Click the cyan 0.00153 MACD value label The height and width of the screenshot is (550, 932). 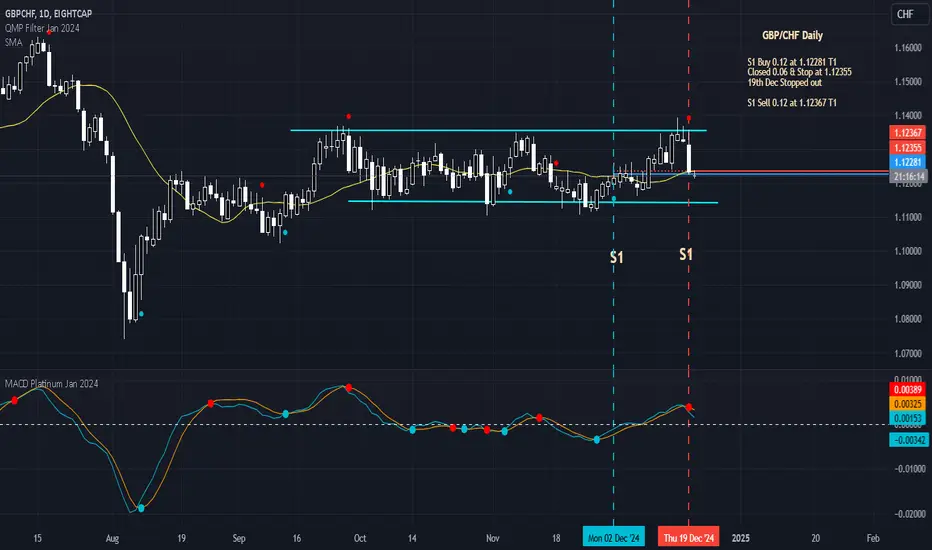pos(908,418)
